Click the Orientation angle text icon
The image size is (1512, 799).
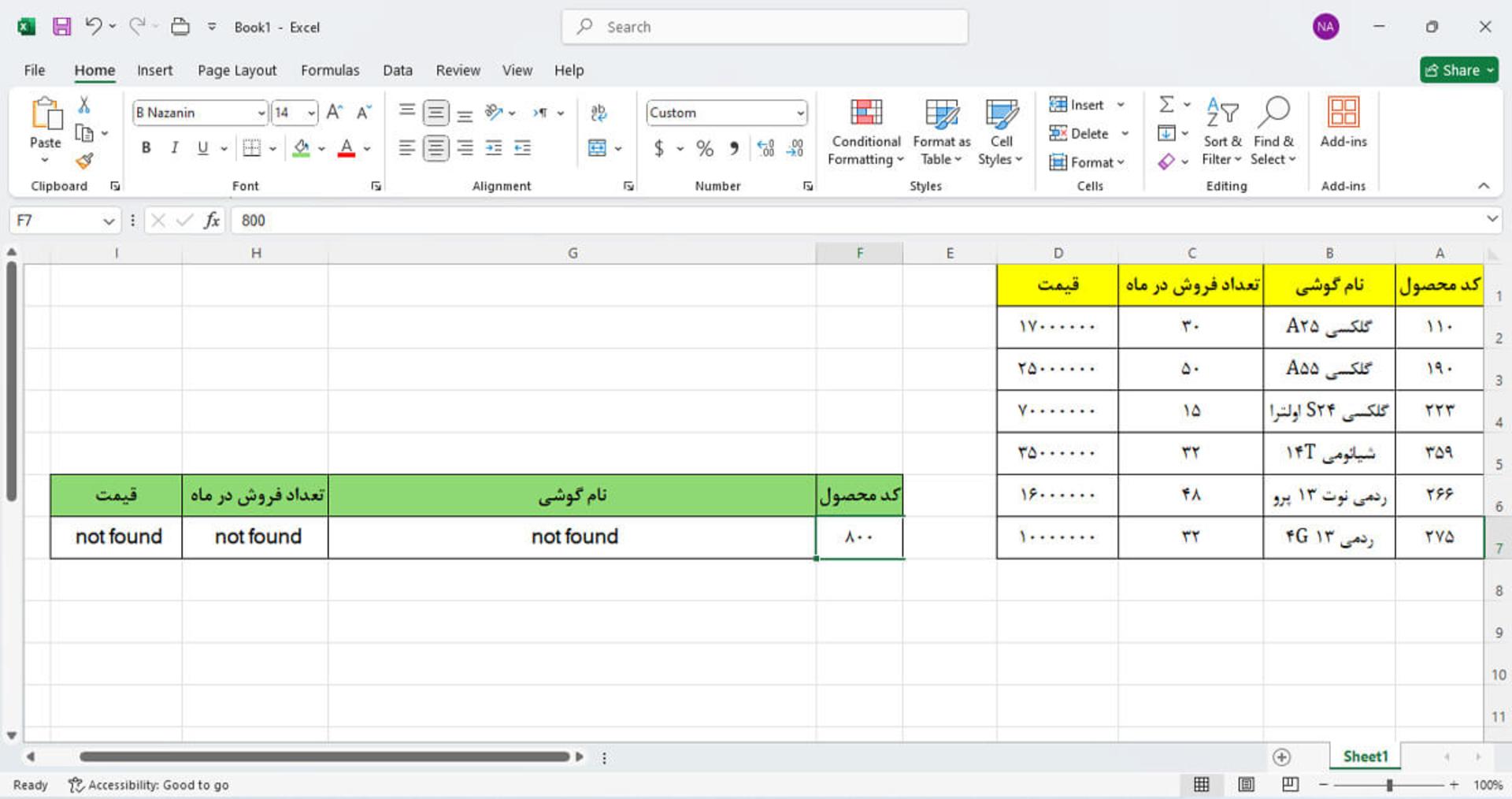tap(494, 112)
